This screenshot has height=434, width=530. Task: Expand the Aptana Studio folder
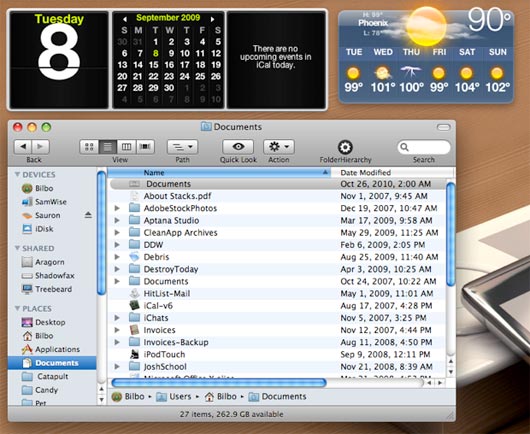(x=117, y=220)
